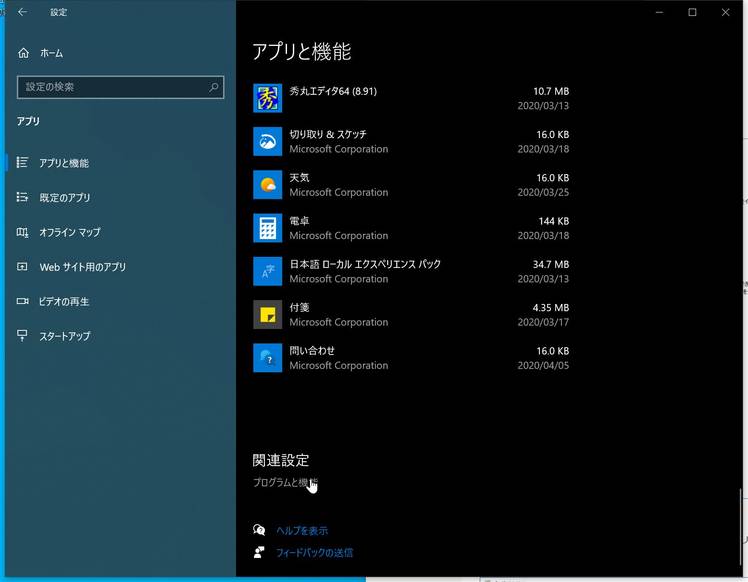Click the search magnifier icon
The width and height of the screenshot is (748, 582).
click(214, 87)
